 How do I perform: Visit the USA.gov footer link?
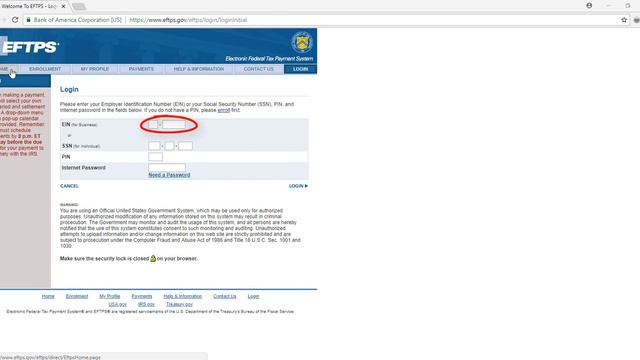(x=118, y=304)
